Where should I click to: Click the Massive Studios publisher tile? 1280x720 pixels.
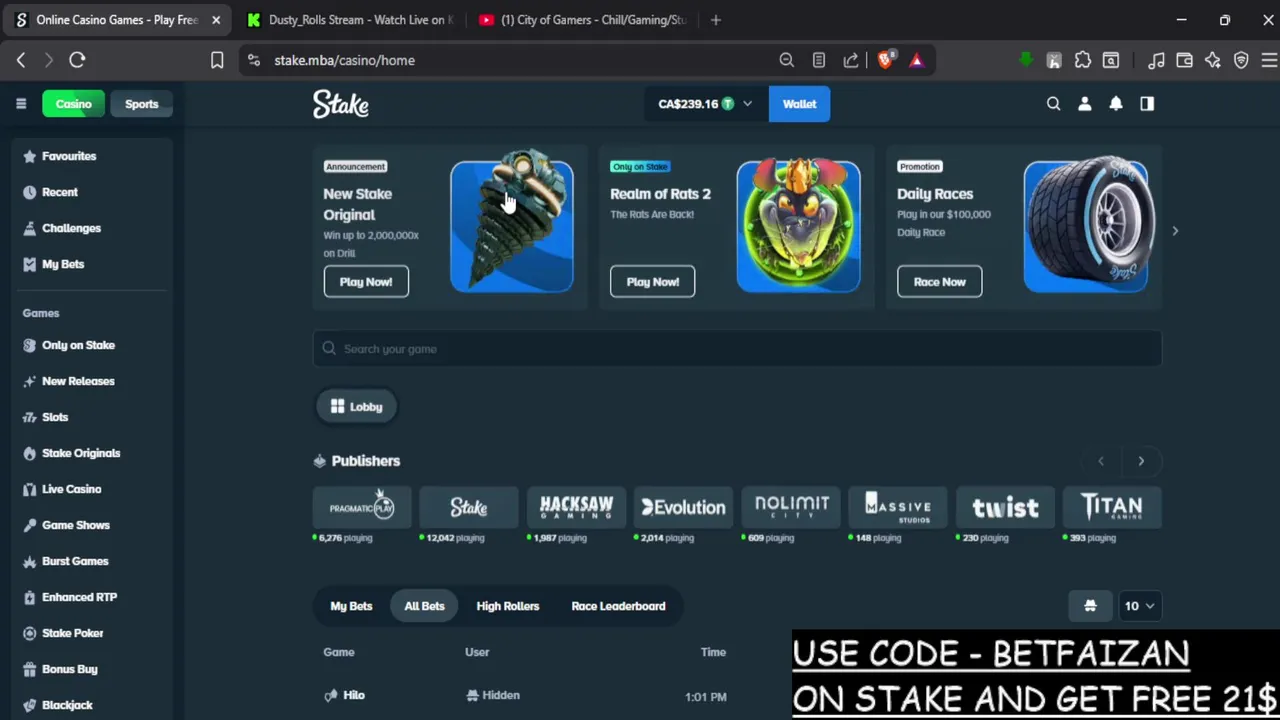coord(898,507)
